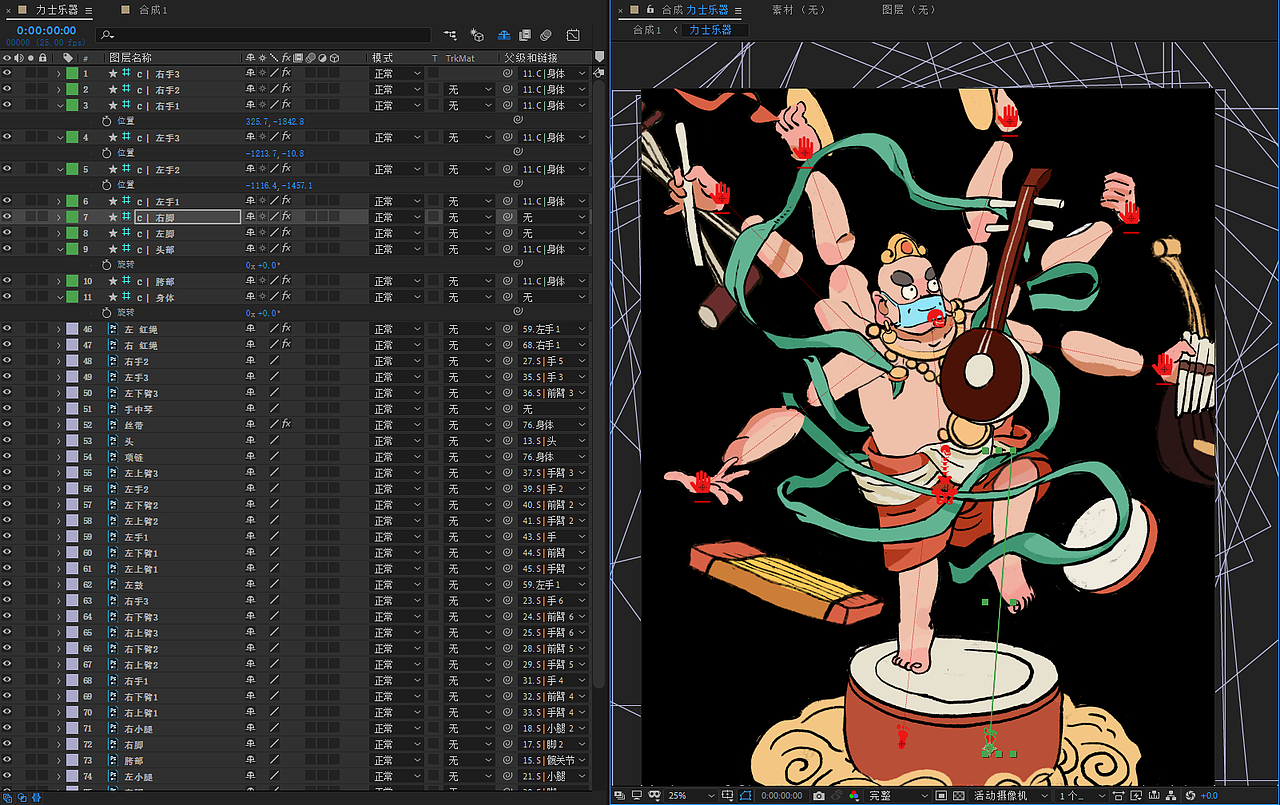Open the composition flowchart from the viewer
Image resolution: width=1280 pixels, height=805 pixels.
1169,795
